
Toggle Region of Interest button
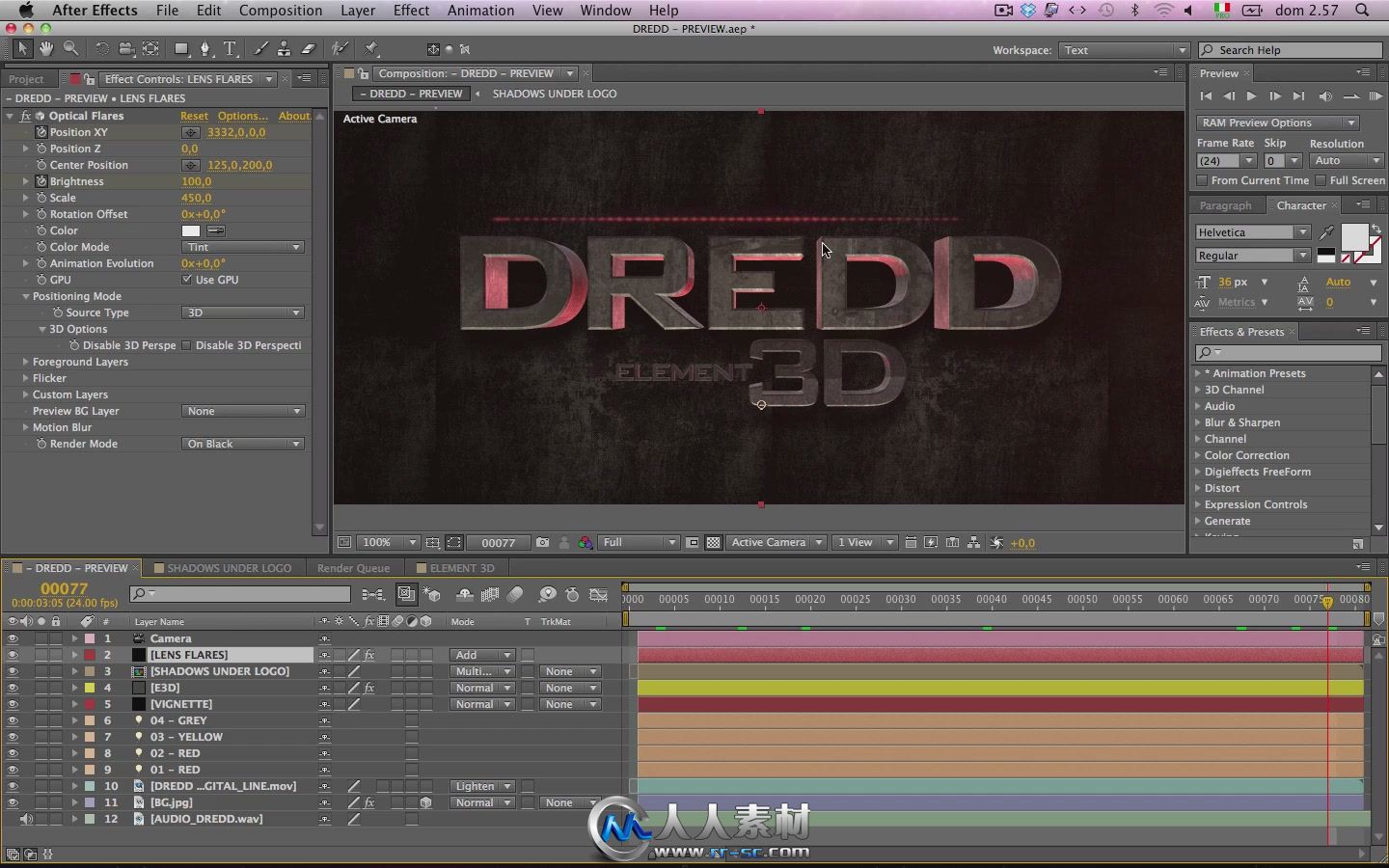coord(692,543)
